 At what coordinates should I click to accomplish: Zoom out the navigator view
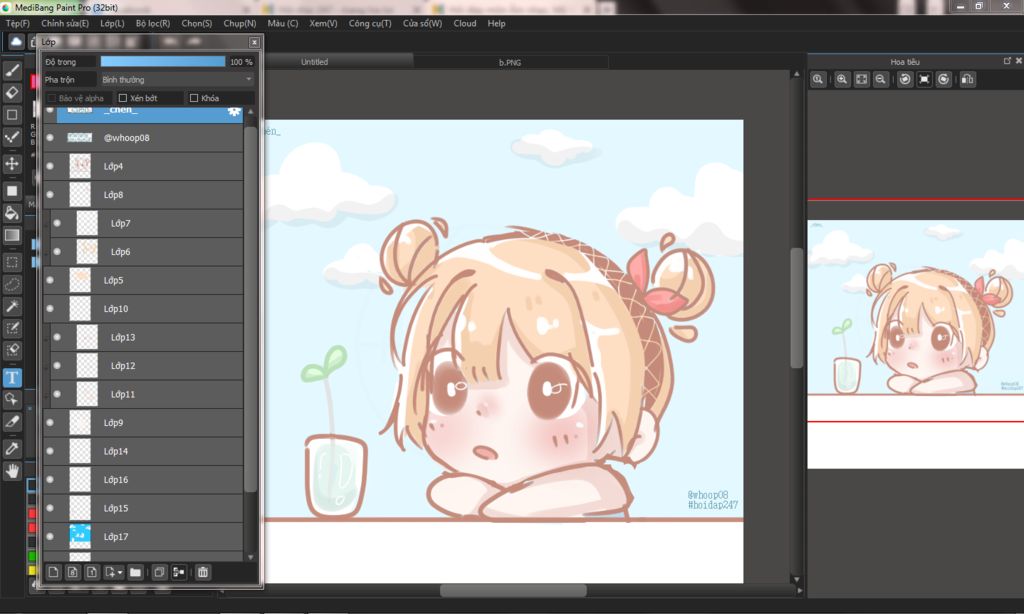880,80
